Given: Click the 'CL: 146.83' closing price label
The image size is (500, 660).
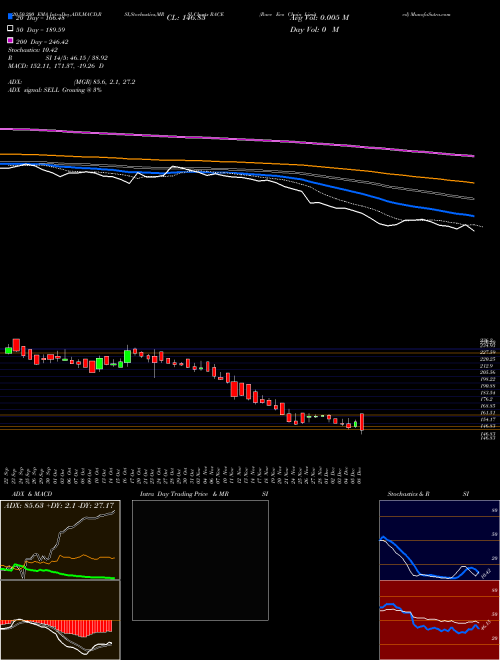Looking at the screenshot, I should 186,18.
